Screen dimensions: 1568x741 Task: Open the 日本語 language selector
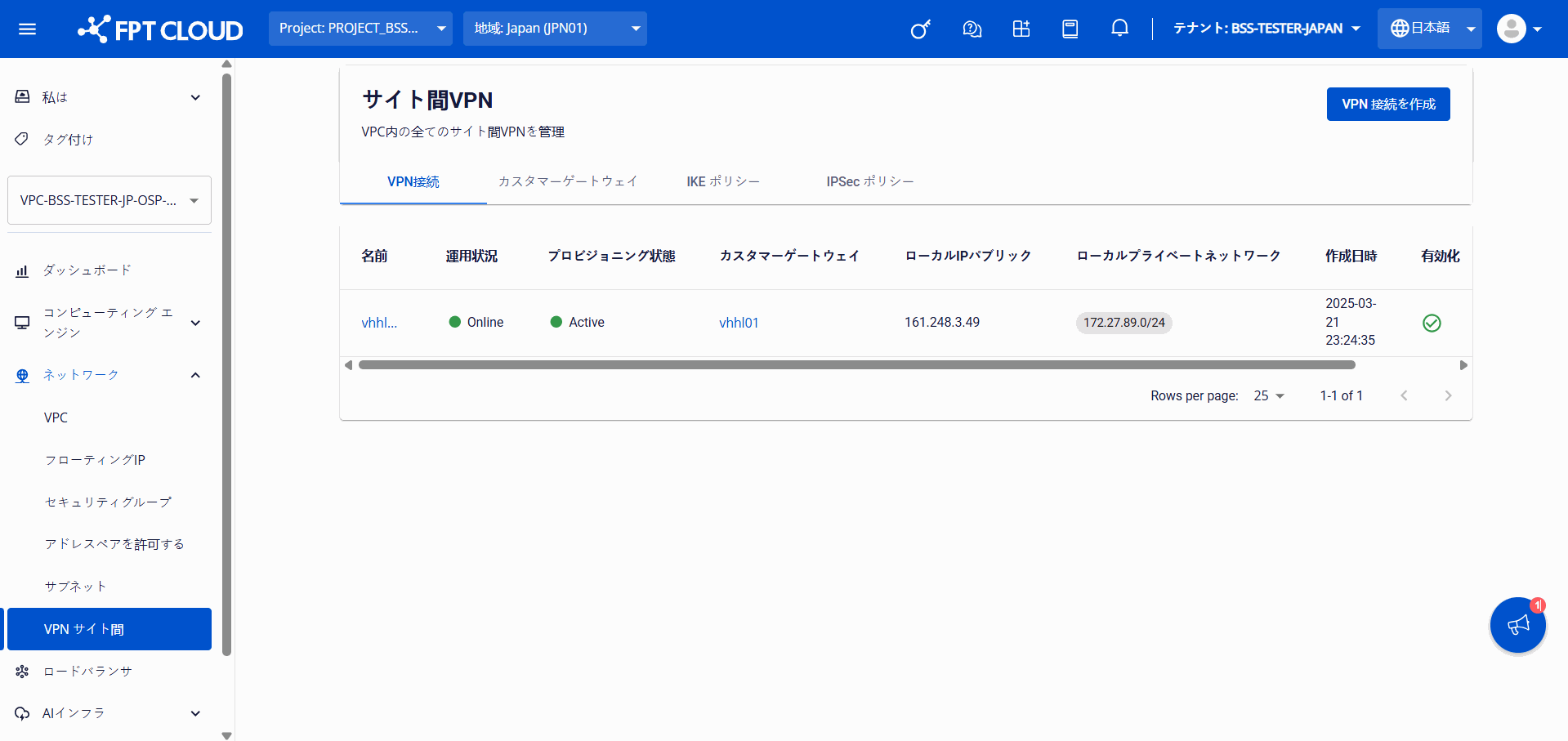click(1429, 29)
